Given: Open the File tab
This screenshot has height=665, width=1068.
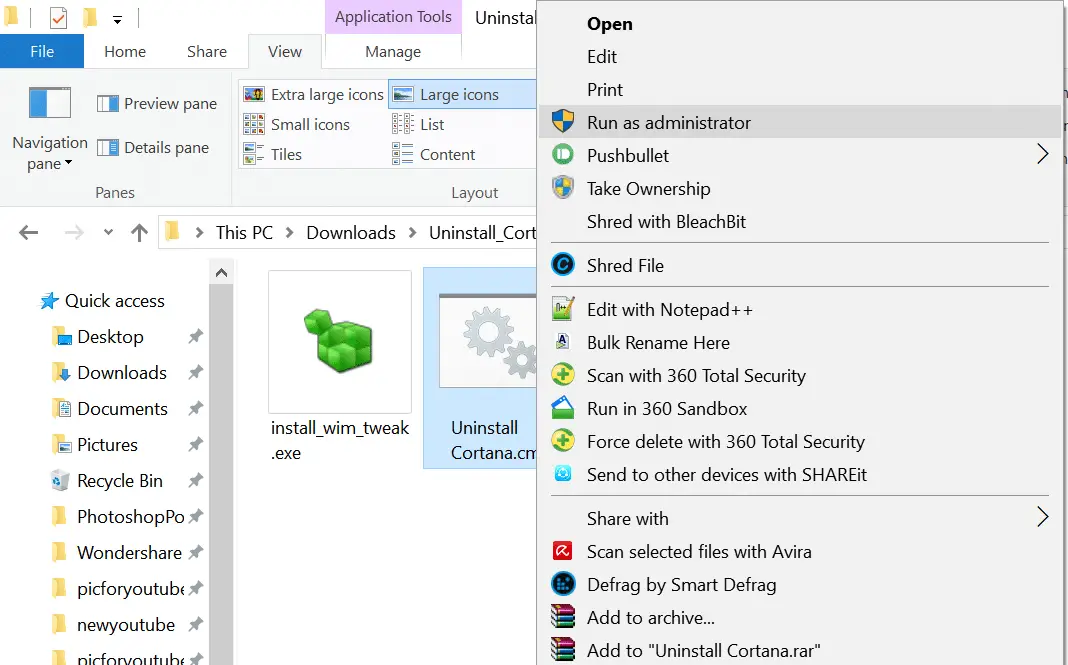Looking at the screenshot, I should tap(42, 51).
